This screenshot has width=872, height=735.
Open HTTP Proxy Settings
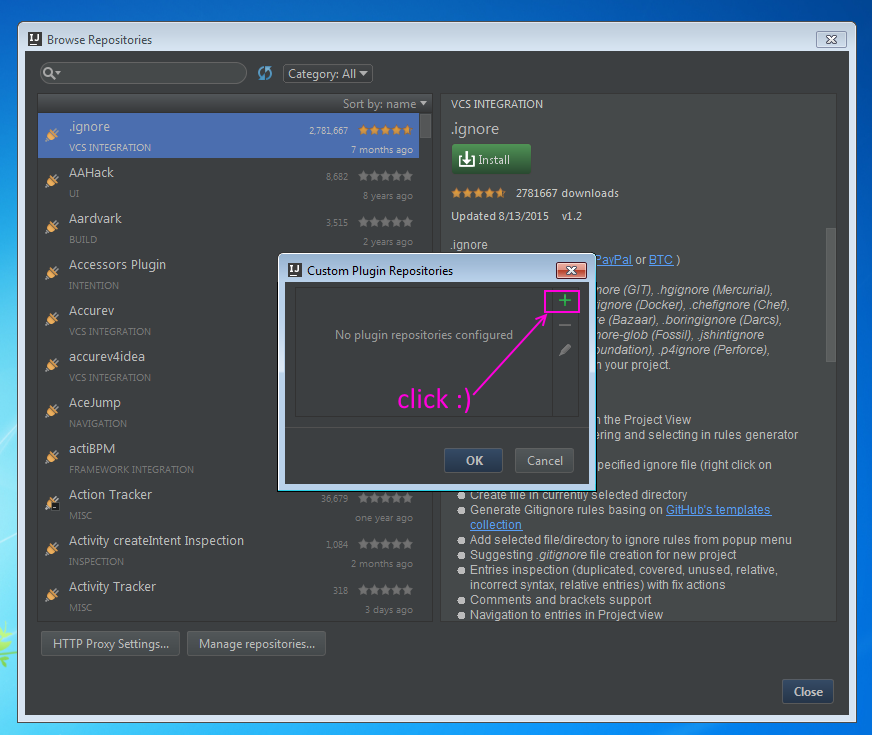[111, 643]
